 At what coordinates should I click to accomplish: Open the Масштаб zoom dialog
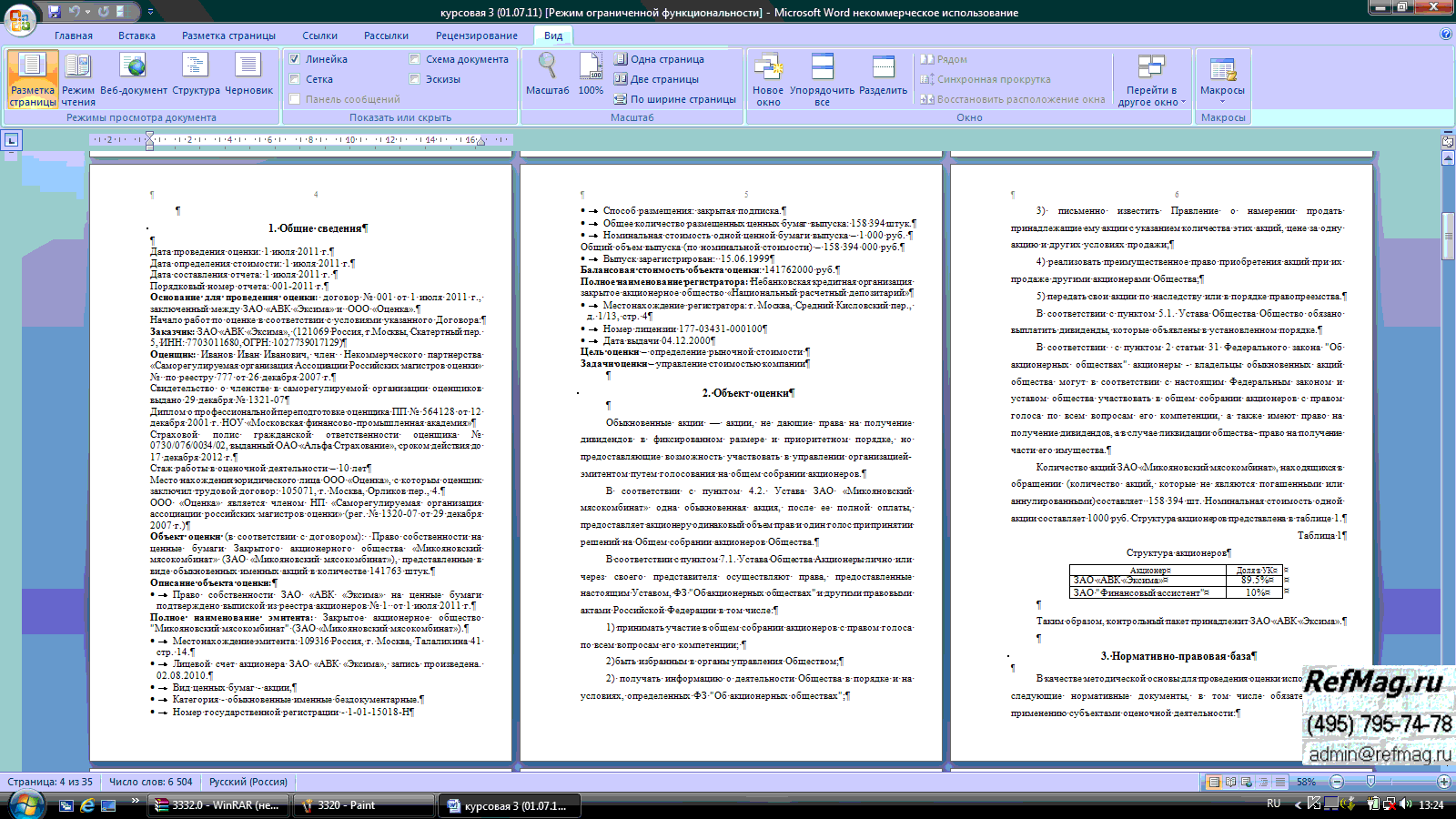(x=547, y=76)
